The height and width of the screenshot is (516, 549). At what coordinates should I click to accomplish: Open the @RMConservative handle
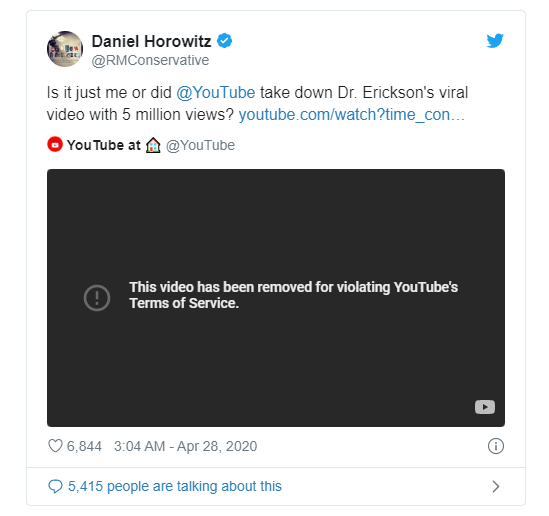150,60
